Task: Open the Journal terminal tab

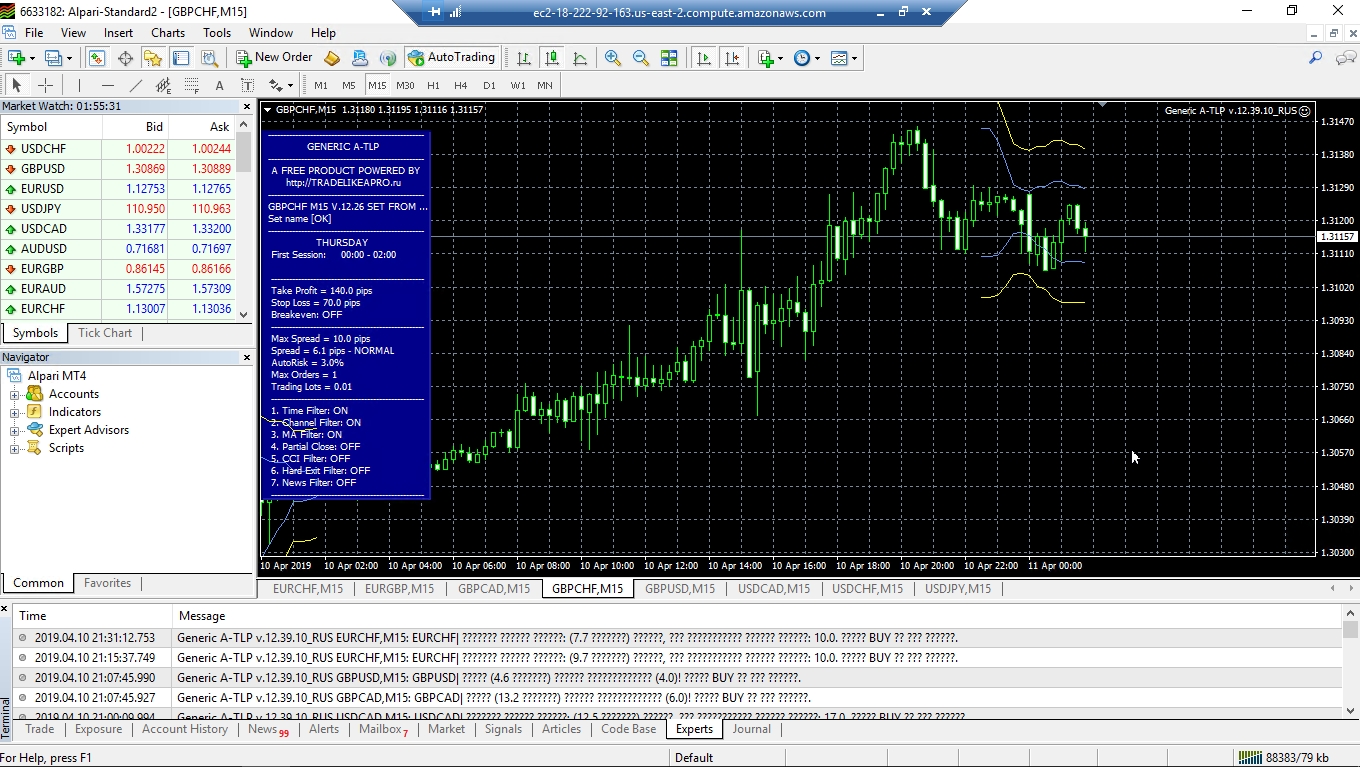Action: coord(752,729)
